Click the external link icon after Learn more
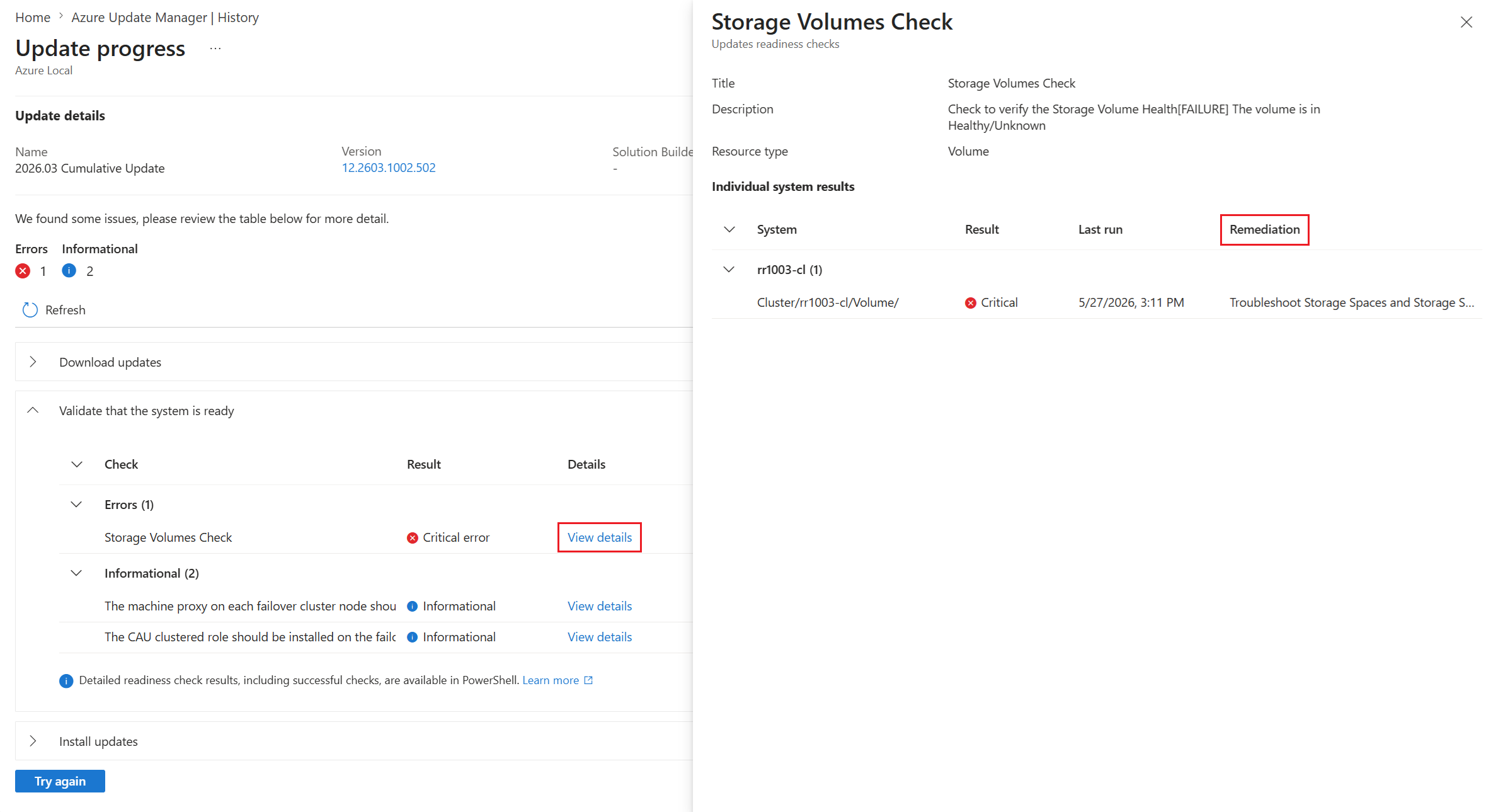The image size is (1491, 812). point(588,680)
